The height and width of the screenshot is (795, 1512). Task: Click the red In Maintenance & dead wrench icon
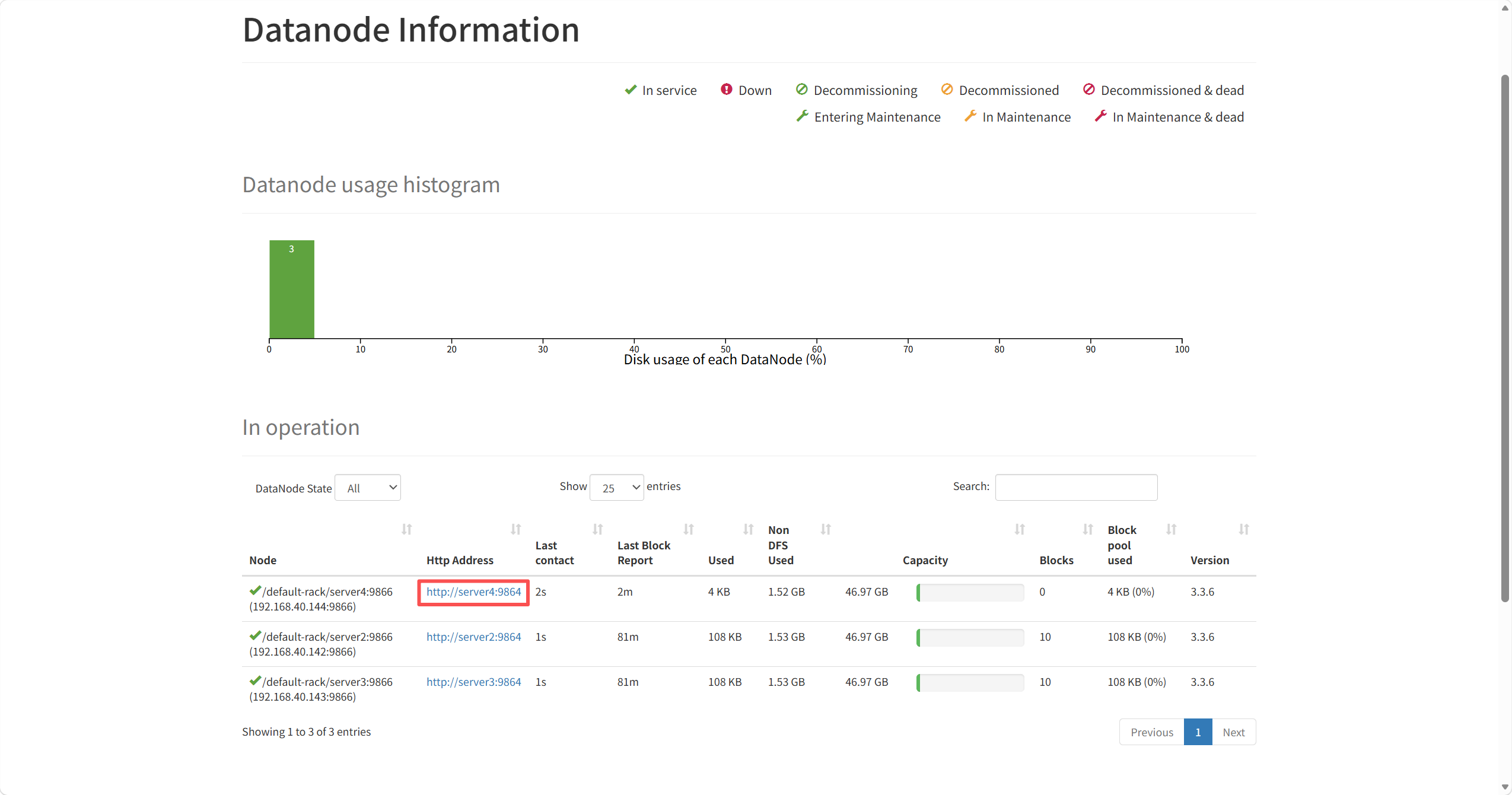(x=1100, y=116)
